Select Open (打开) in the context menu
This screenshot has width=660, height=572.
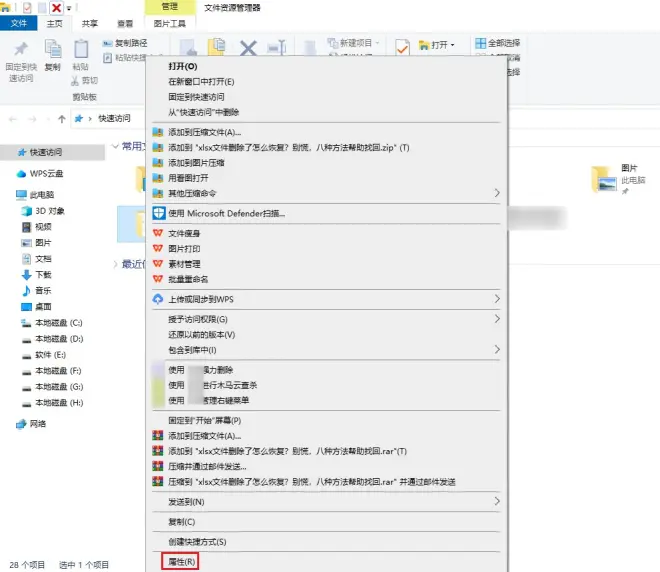point(183,67)
